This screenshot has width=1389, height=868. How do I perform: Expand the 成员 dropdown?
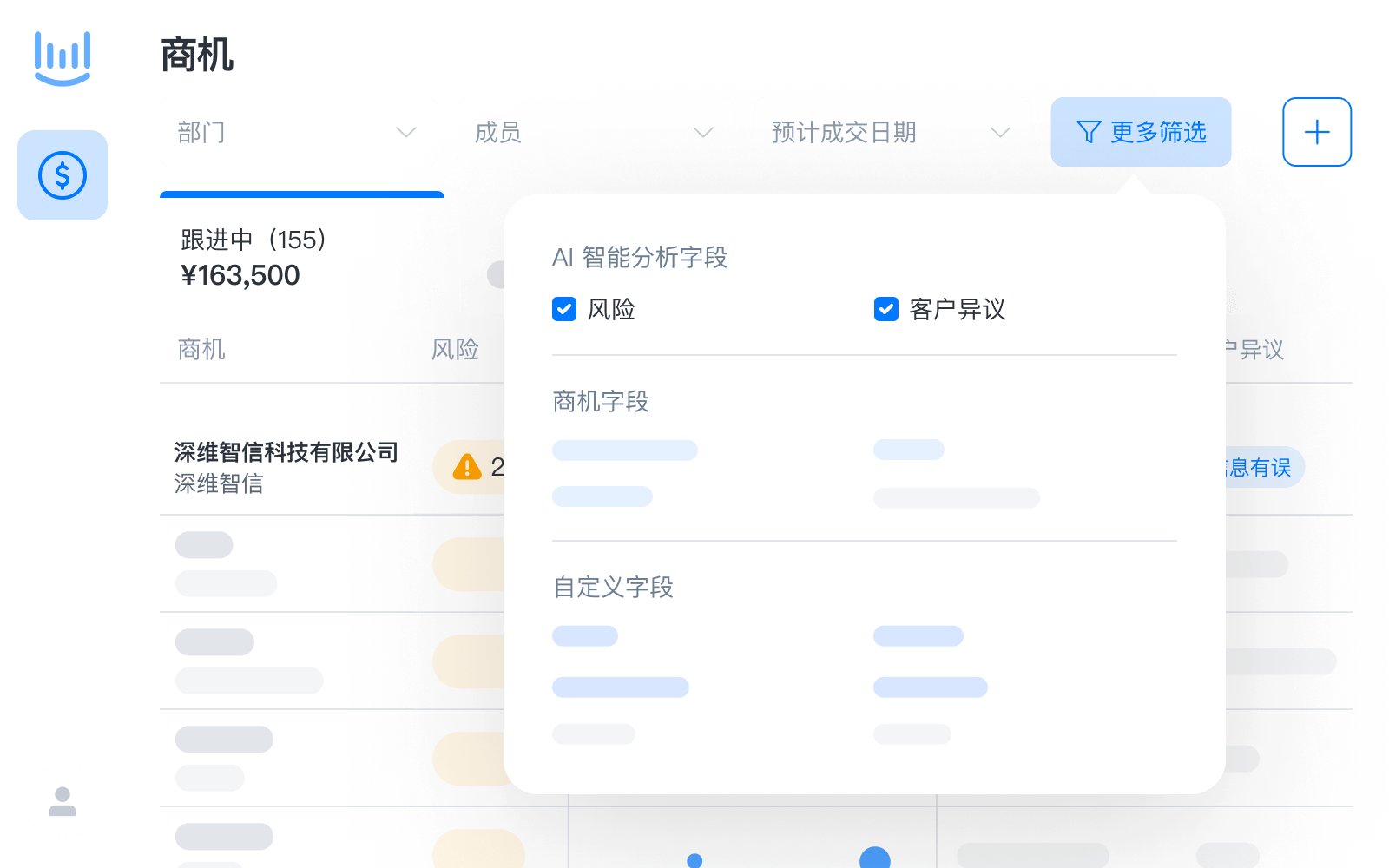(x=595, y=132)
